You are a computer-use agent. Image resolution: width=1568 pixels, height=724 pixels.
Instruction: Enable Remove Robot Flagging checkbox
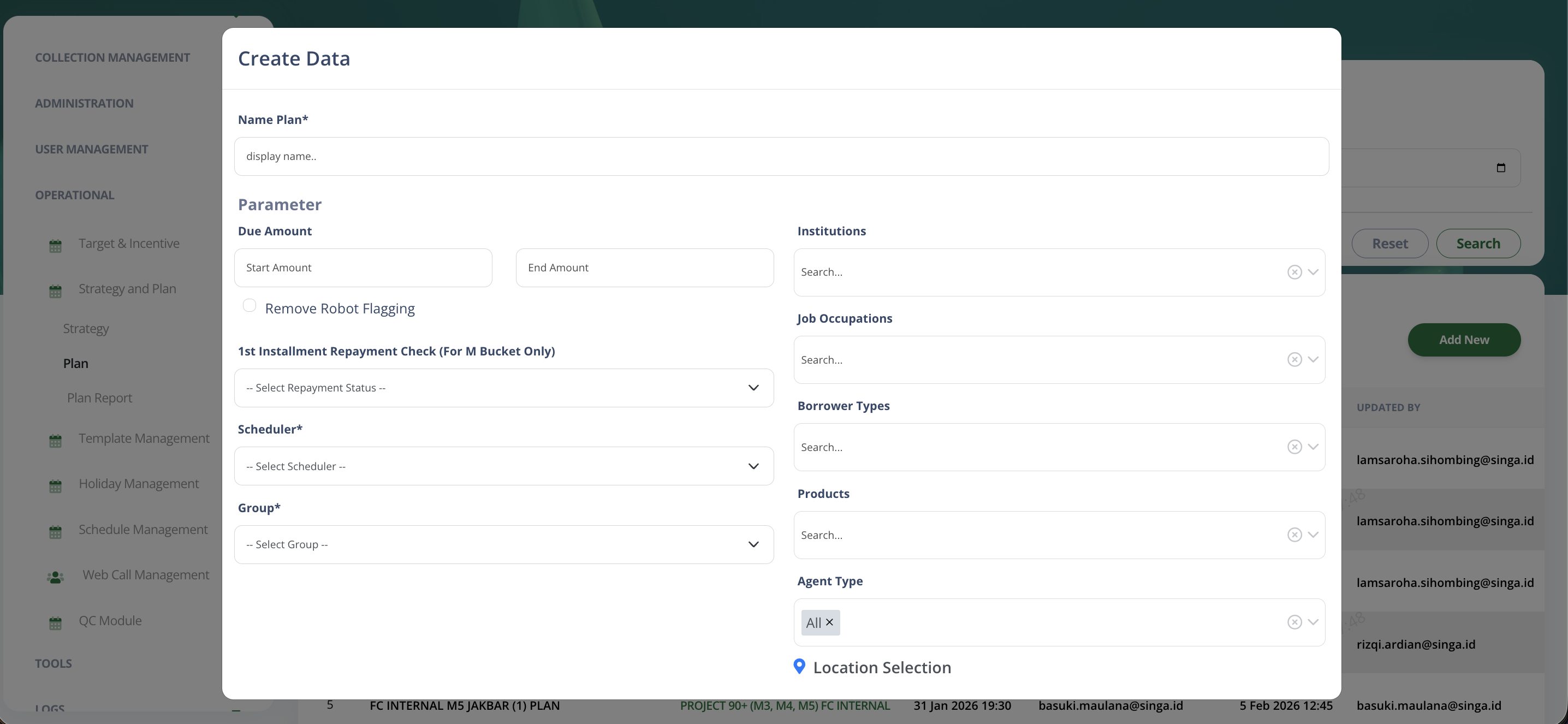click(x=250, y=306)
